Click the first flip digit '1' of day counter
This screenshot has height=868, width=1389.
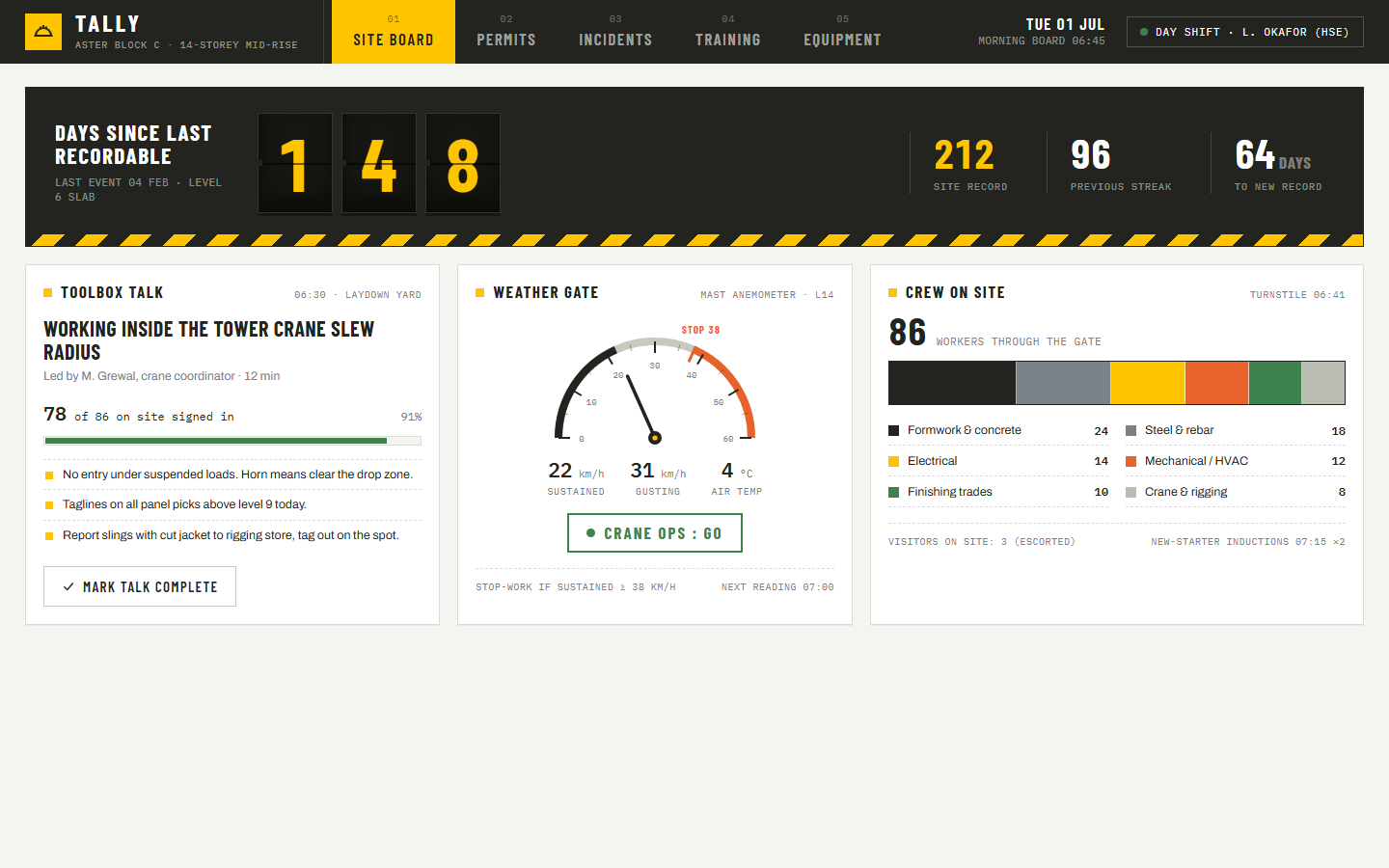pos(295,163)
